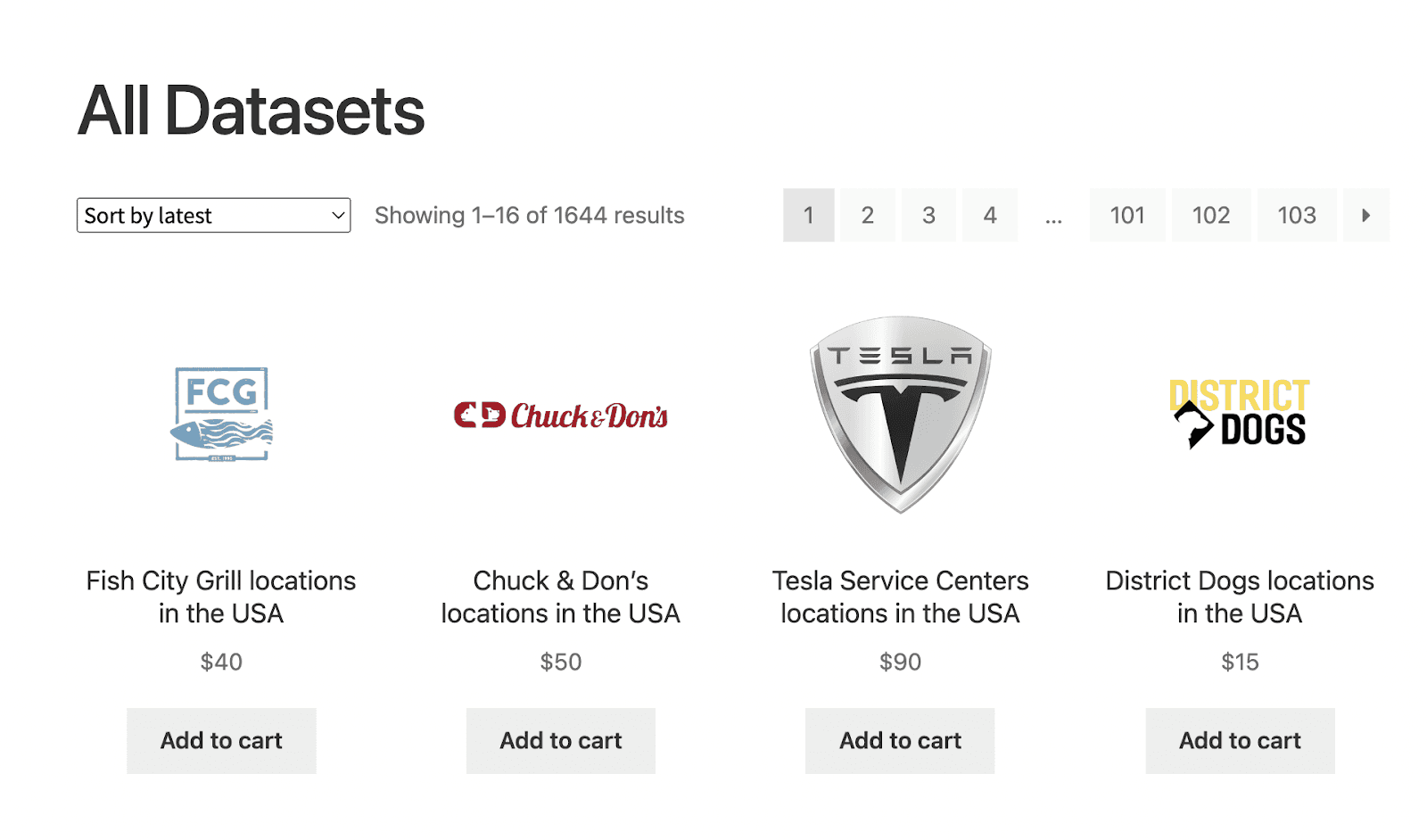The height and width of the screenshot is (840, 1427).
Task: Go to page 3 of results
Action: tap(928, 215)
